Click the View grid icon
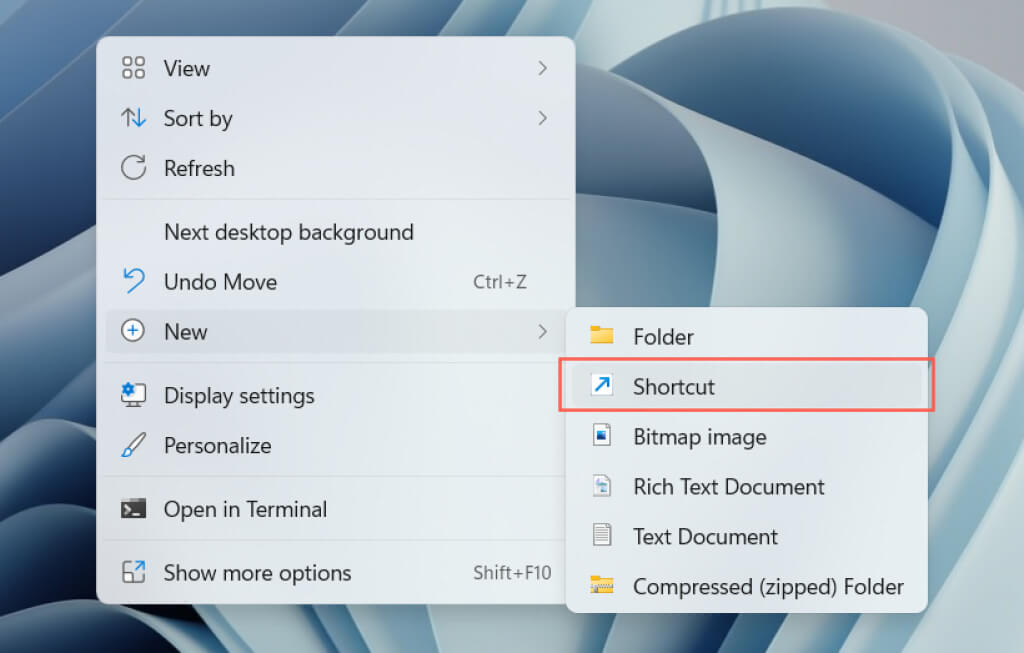1024x653 pixels. [x=133, y=68]
